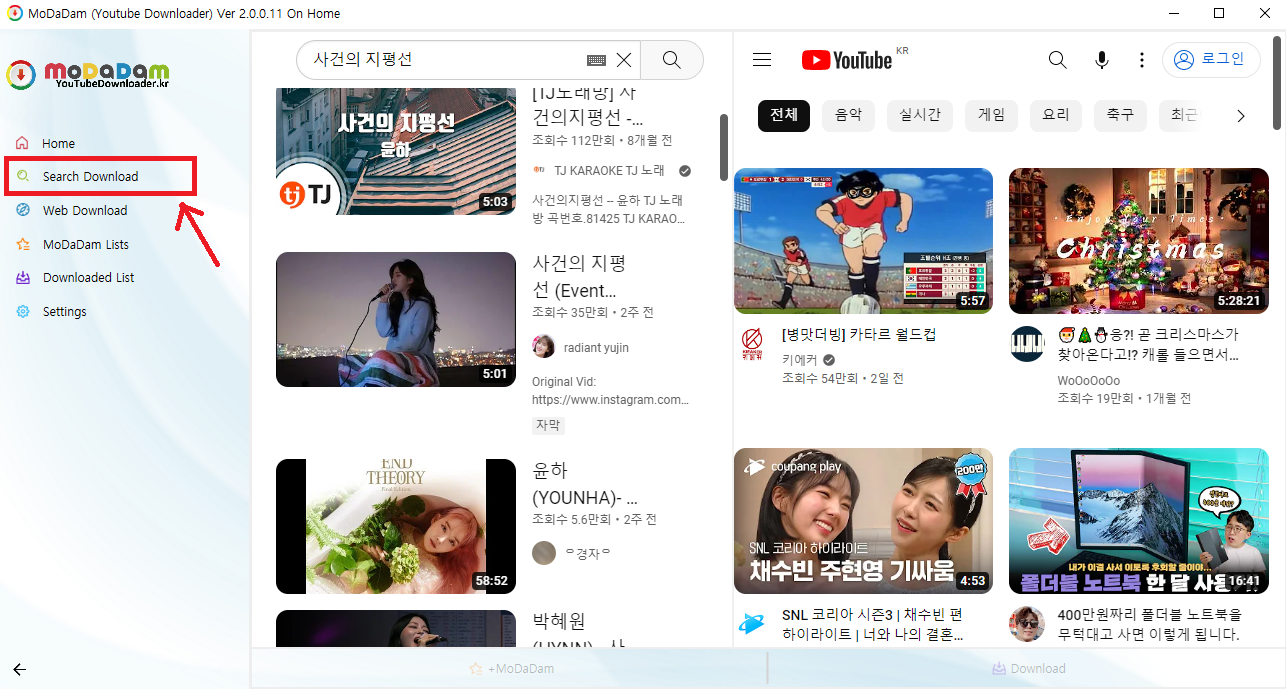Image resolution: width=1286 pixels, height=689 pixels.
Task: Open video title 윤하 (YOUNHA)-
Action: [x=585, y=484]
